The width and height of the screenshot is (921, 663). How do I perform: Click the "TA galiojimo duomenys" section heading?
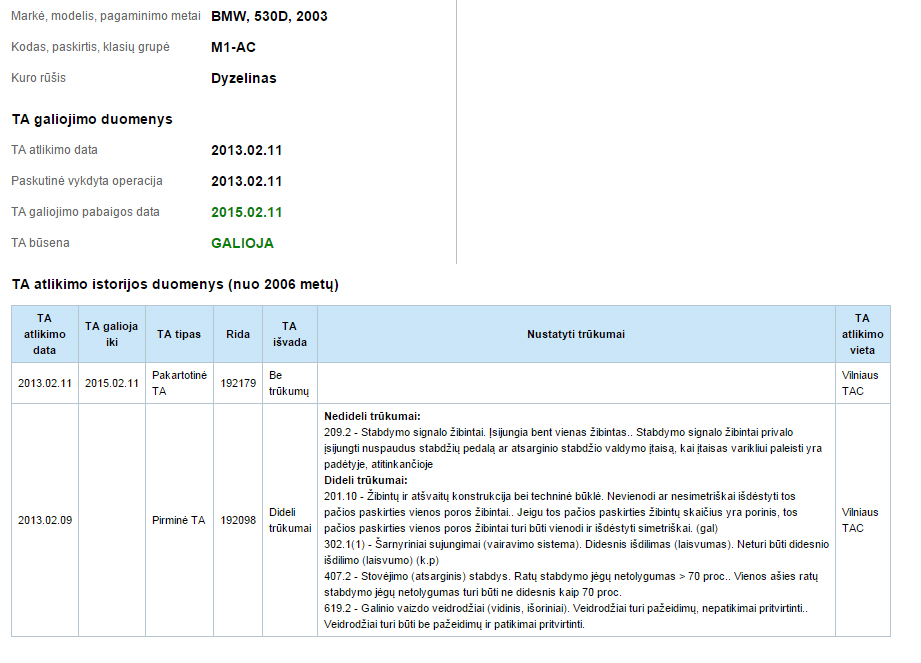click(x=92, y=119)
